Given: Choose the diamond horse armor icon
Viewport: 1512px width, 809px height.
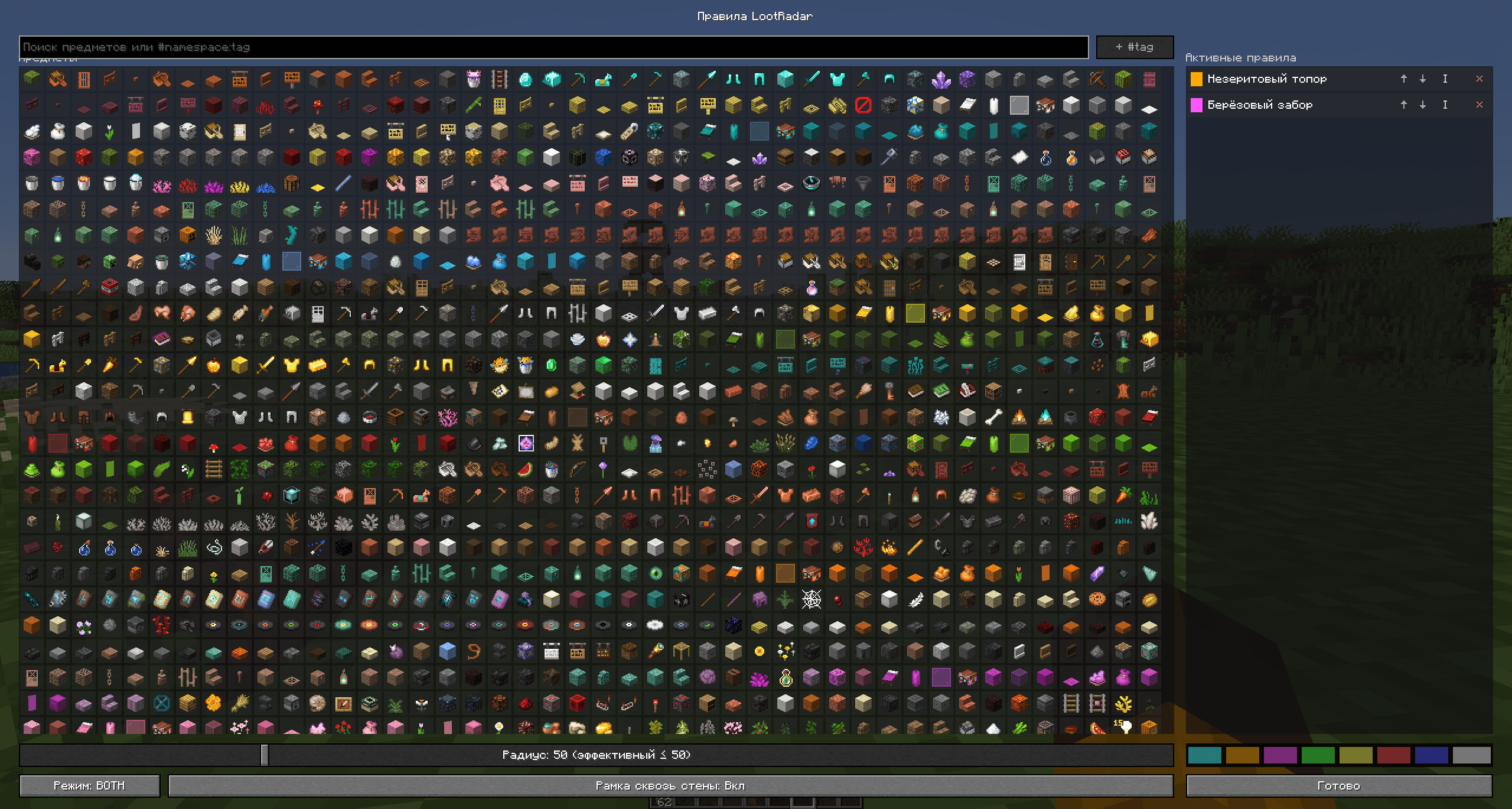Looking at the screenshot, I should (x=603, y=79).
